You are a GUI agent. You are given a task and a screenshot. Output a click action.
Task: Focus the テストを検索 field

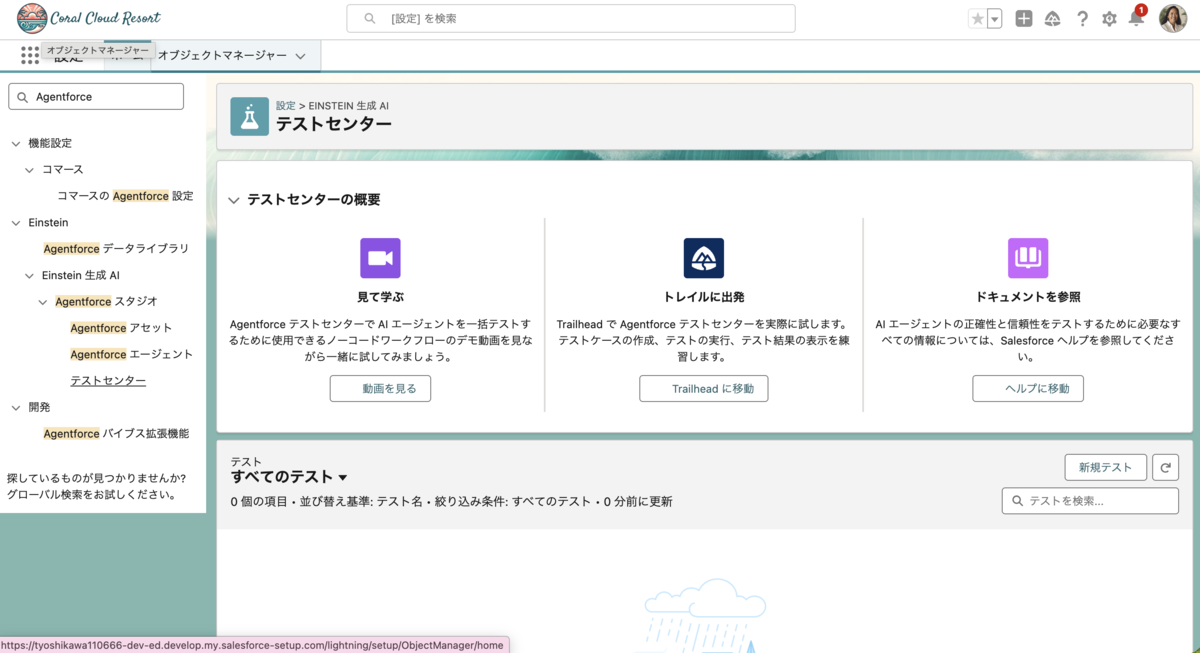click(1090, 501)
